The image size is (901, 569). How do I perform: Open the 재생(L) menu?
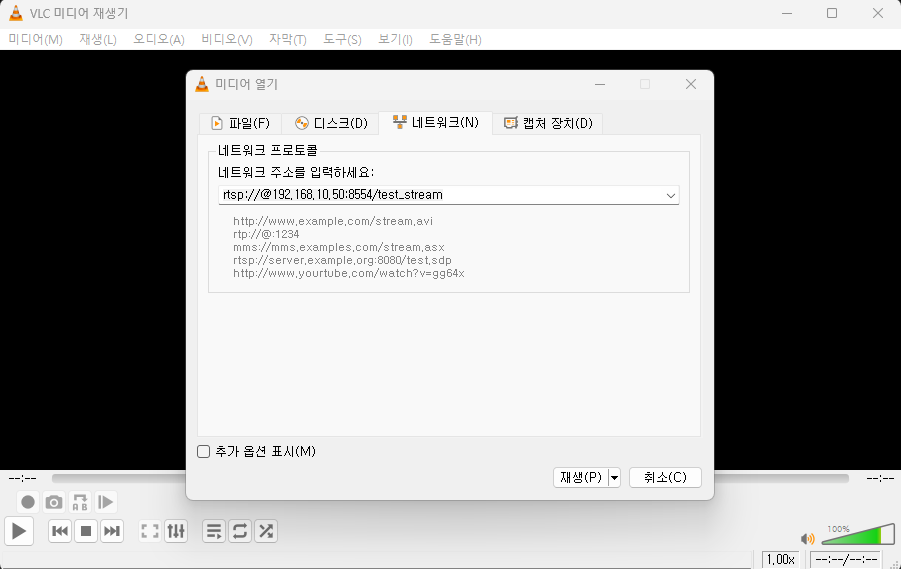click(x=98, y=40)
